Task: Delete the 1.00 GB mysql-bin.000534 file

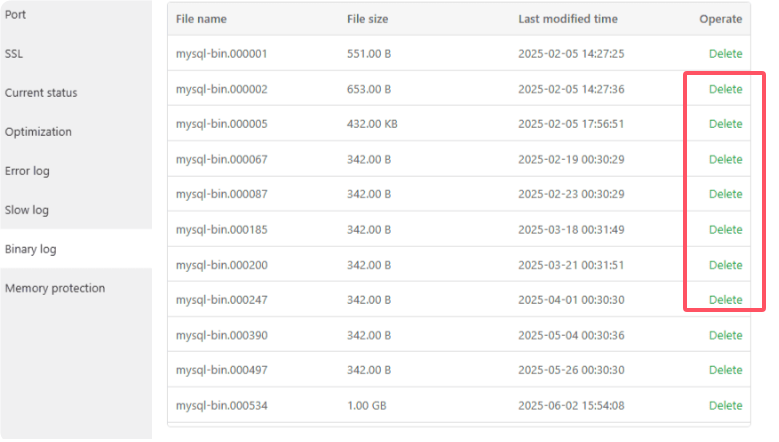Action: tap(725, 405)
